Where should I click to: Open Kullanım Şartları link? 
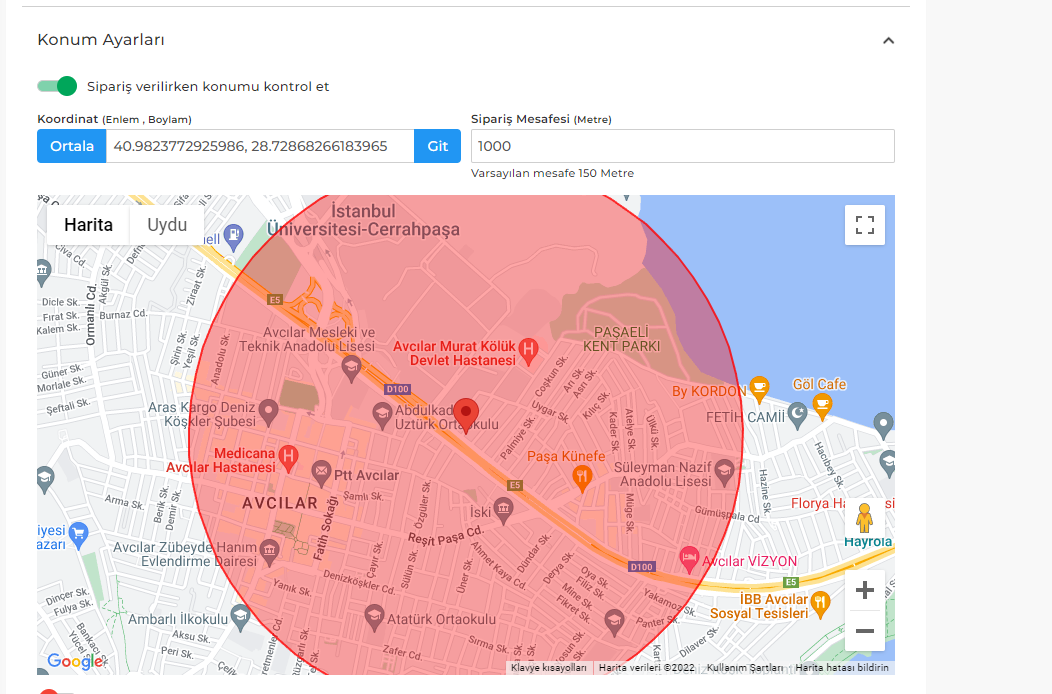point(745,668)
